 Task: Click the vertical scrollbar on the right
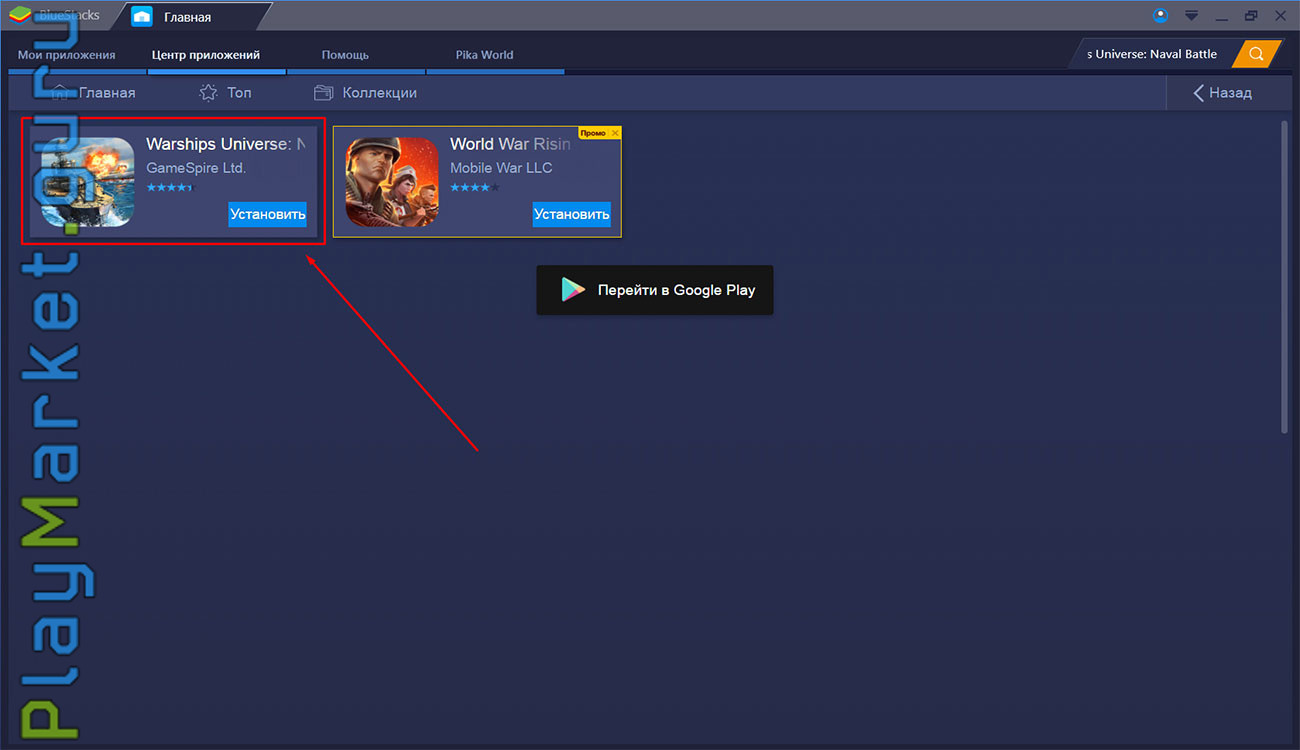point(1286,278)
